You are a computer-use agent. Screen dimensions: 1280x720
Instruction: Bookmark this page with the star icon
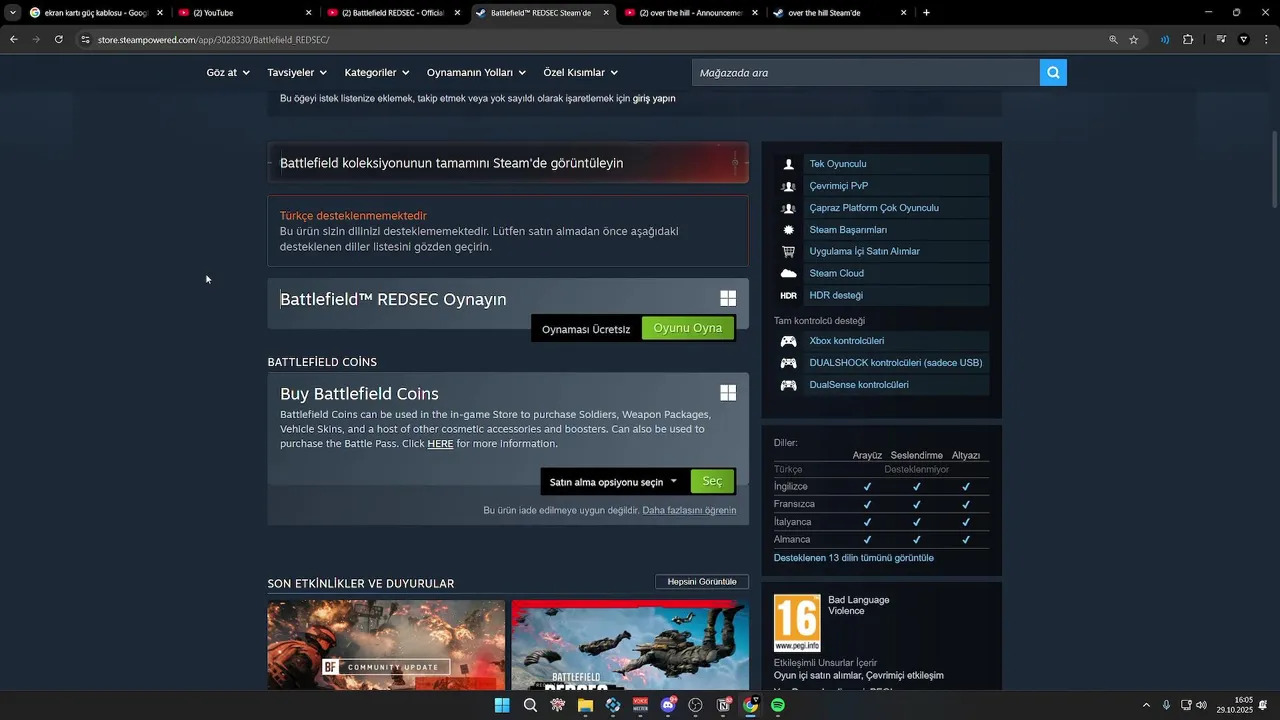1134,40
